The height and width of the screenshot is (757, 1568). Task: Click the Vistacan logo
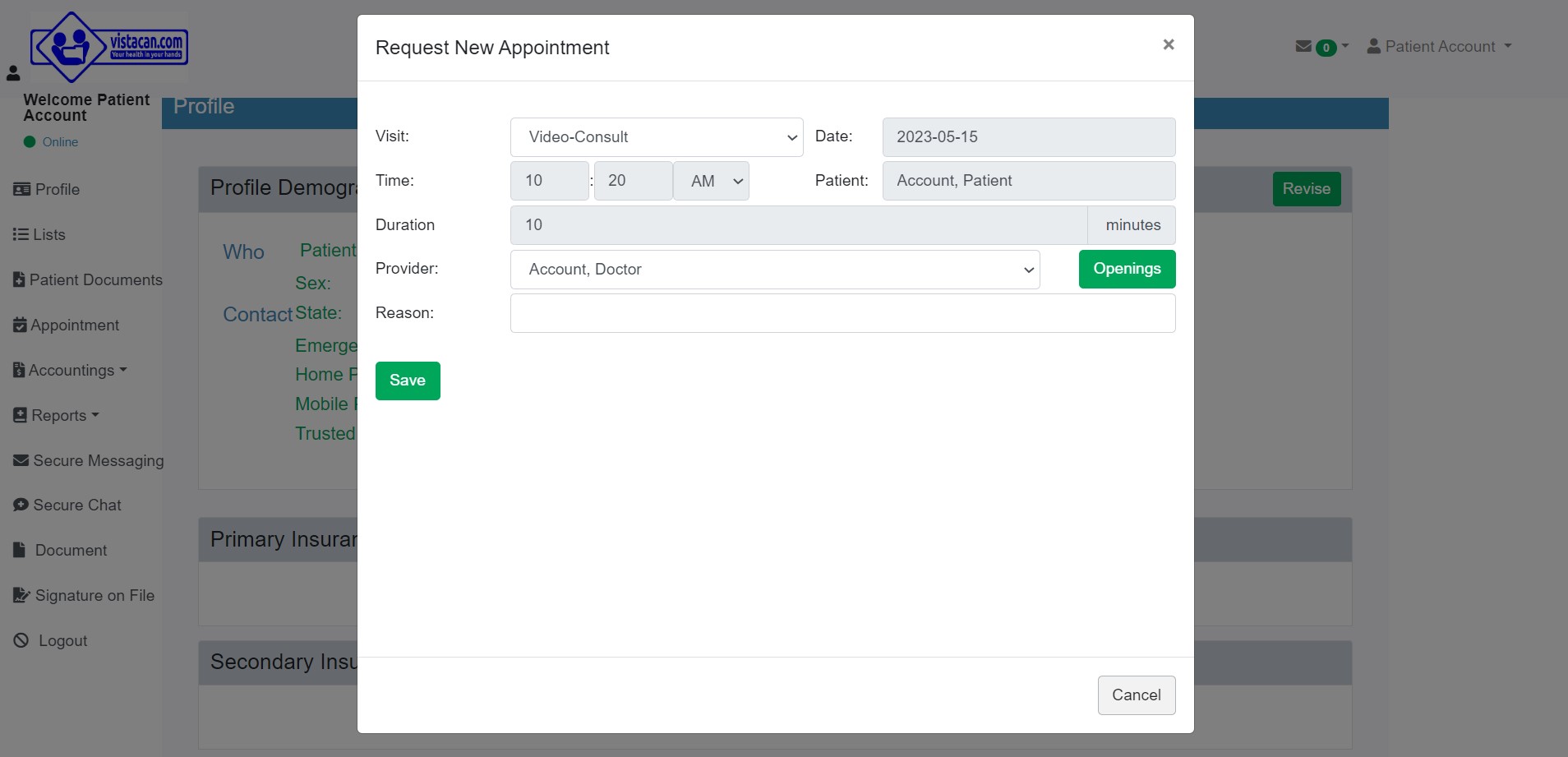(109, 48)
